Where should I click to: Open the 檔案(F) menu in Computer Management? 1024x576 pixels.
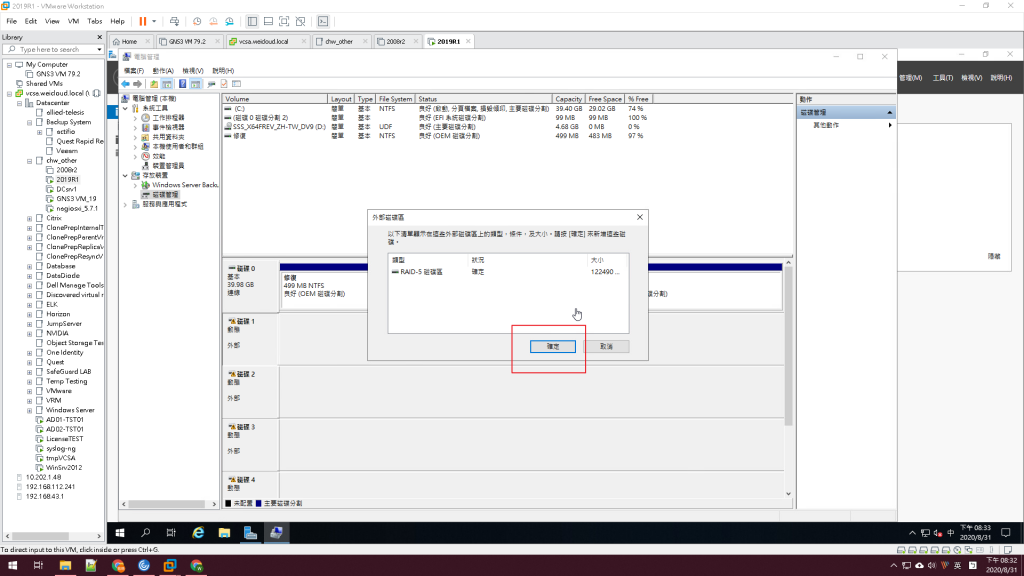pyautogui.click(x=134, y=71)
